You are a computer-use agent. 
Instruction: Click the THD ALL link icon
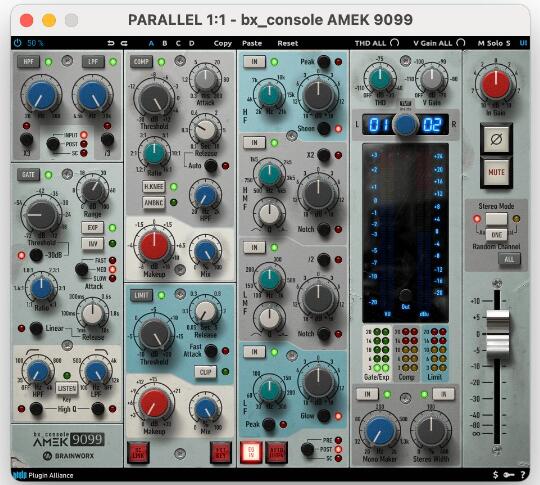pos(395,43)
